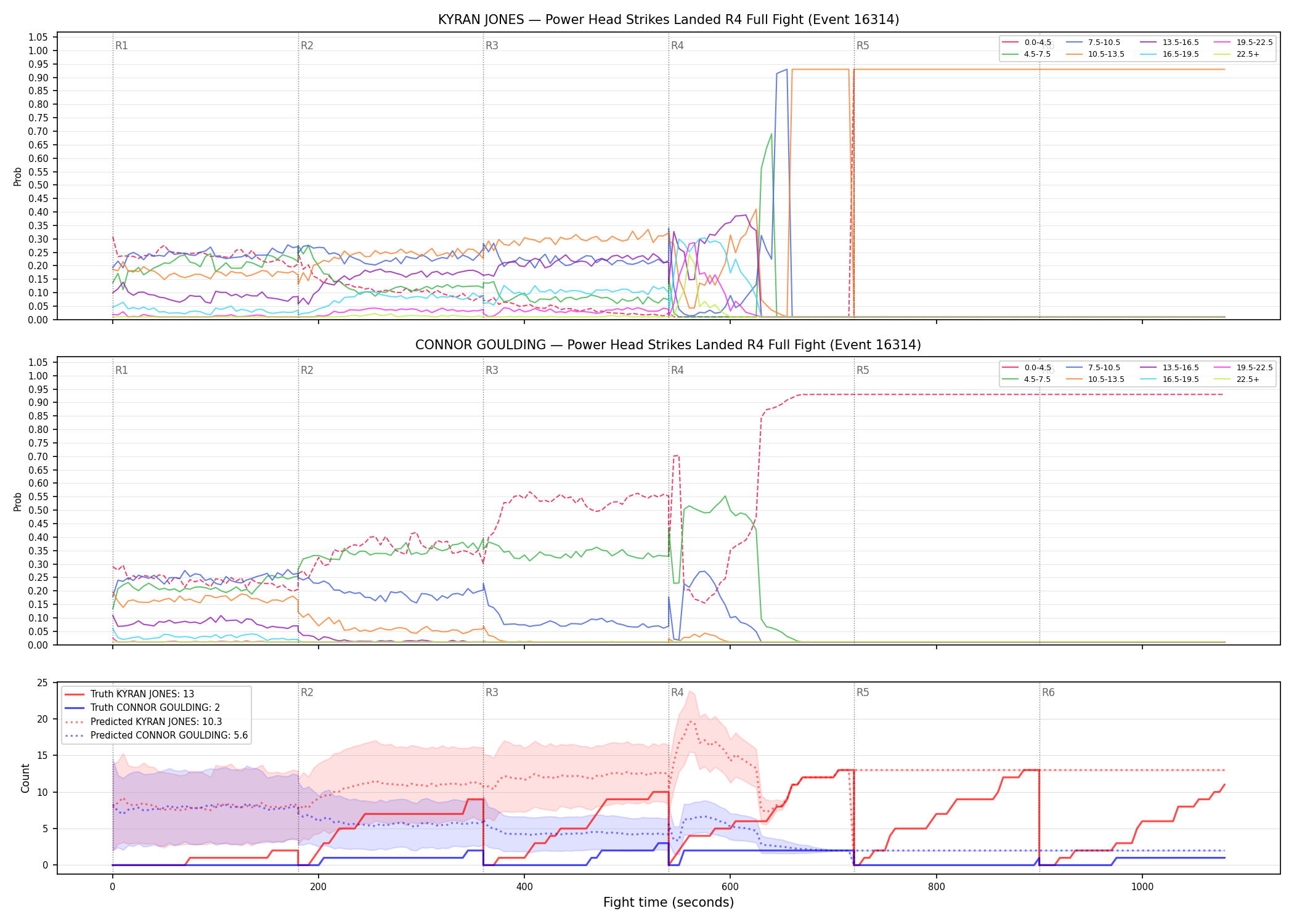Viewport: 1294px width, 924px height.
Task: Click the R5 round marker in Connor Goulding chart
Action: [x=863, y=370]
